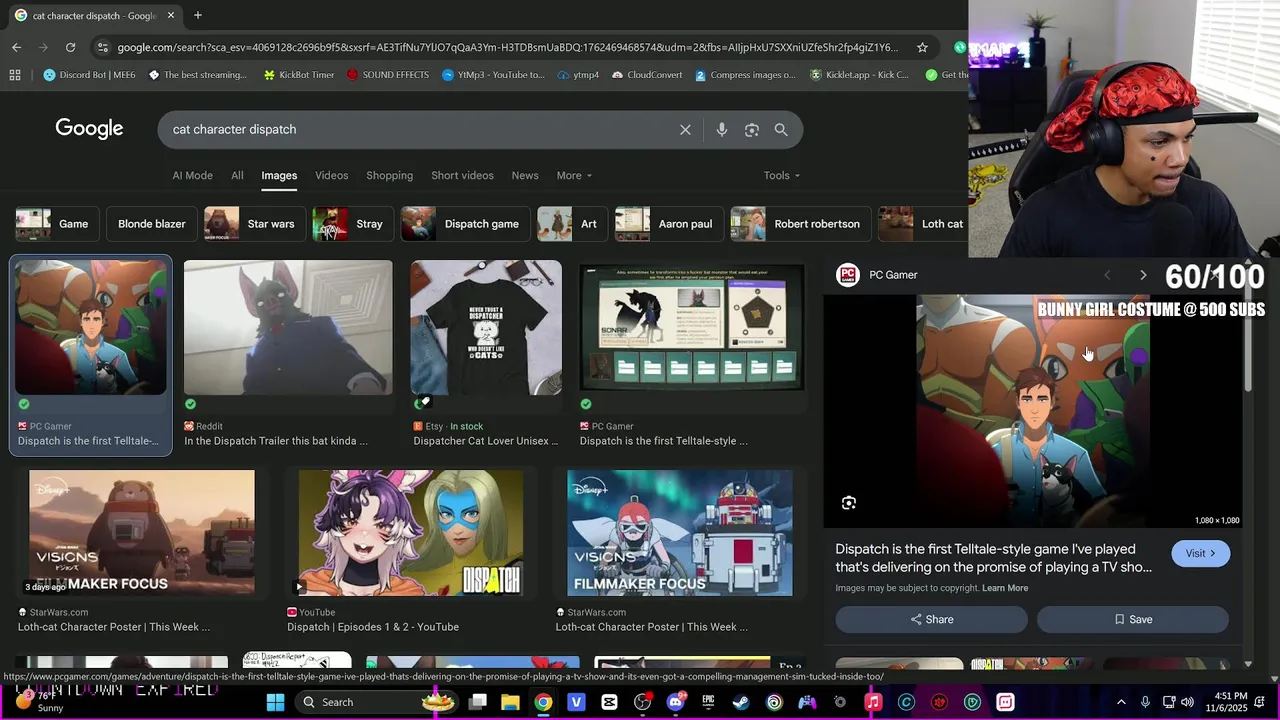Screen dimensions: 1280x720
Task: Open the Discord Bot MEE6 bookmark
Action: click(89, 75)
